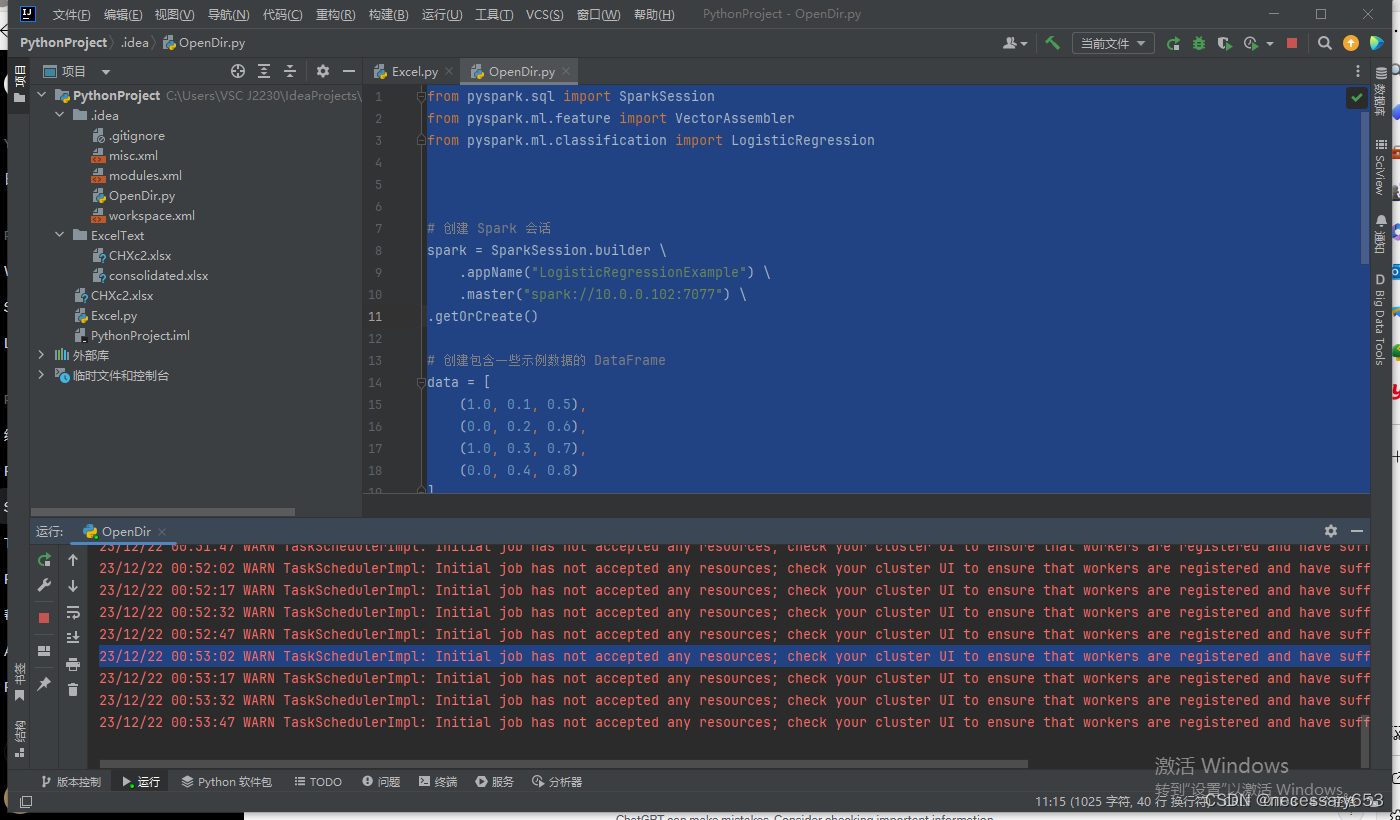The width and height of the screenshot is (1400, 820).
Task: Open the Python 软件包 tool window
Action: coord(227,782)
